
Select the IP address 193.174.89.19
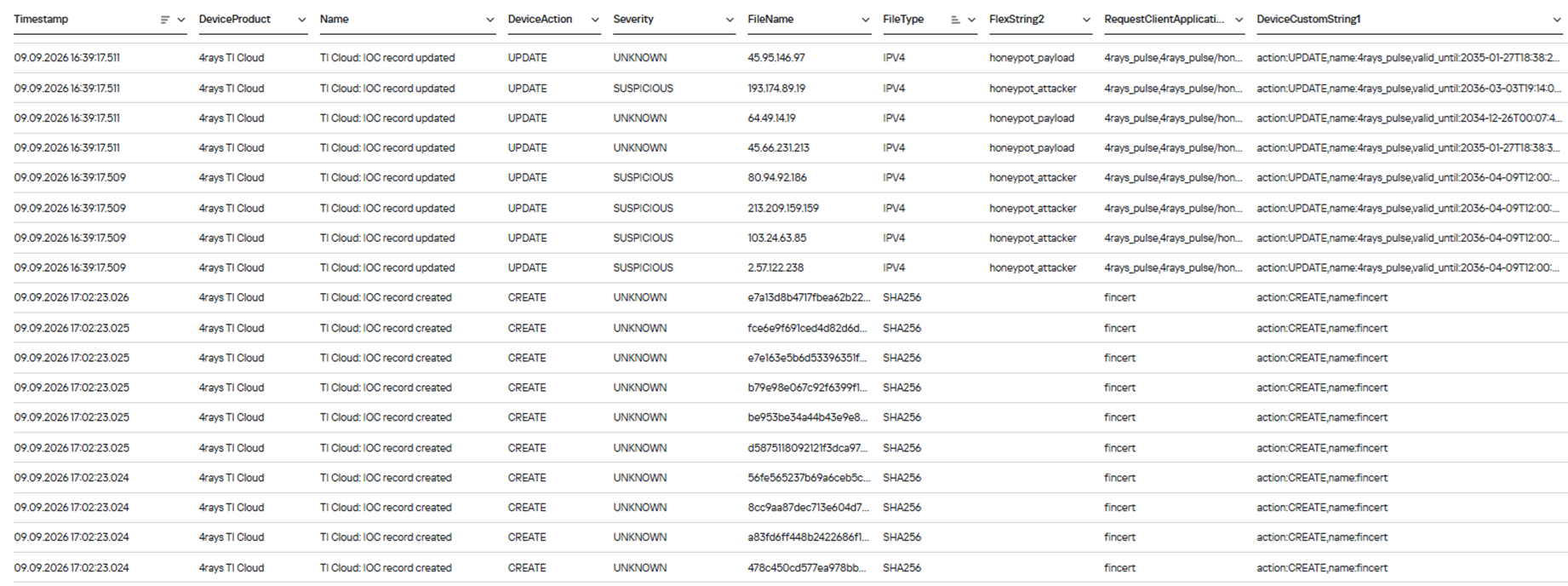click(776, 89)
